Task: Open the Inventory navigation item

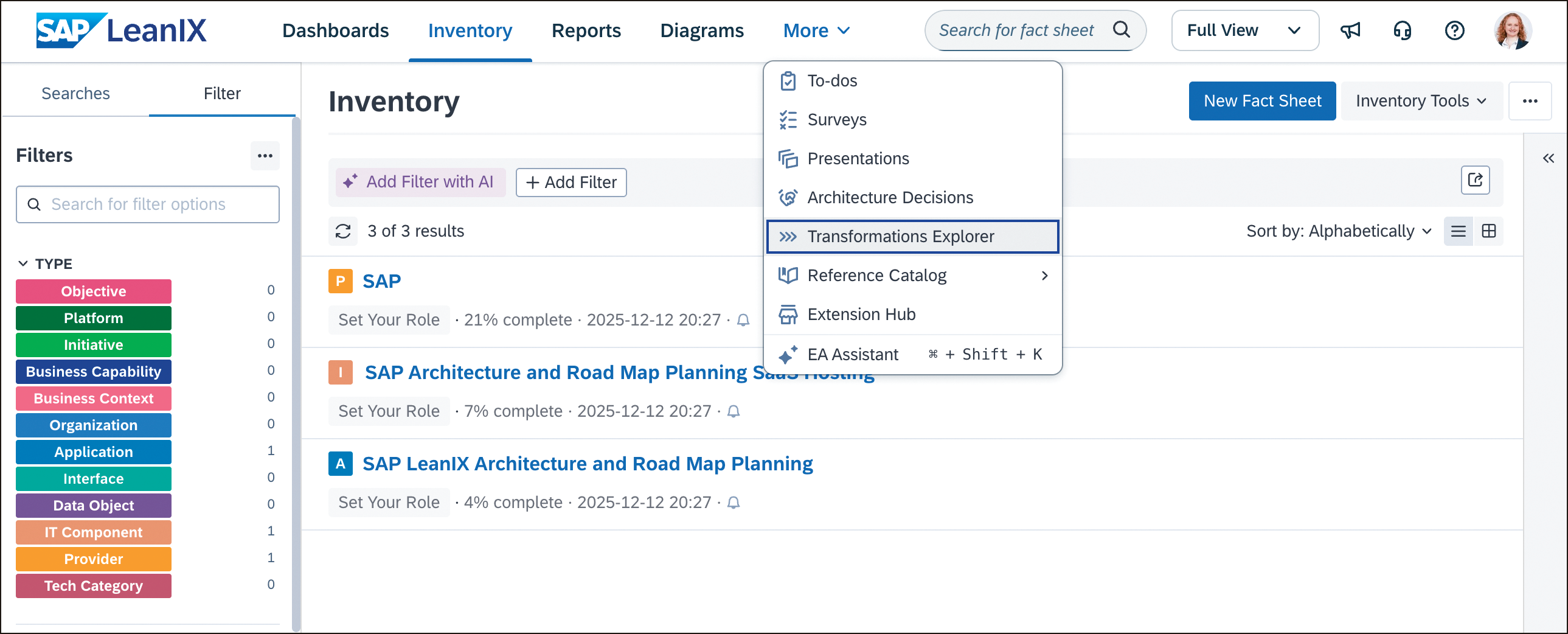Action: pos(470,30)
